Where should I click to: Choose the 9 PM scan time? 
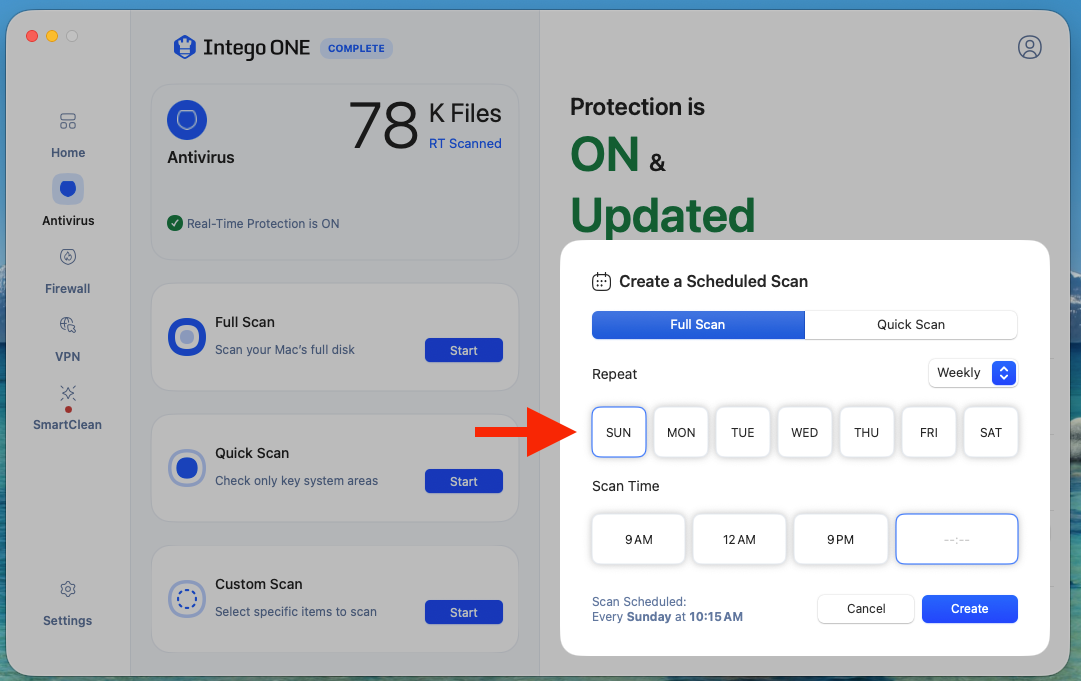[840, 539]
